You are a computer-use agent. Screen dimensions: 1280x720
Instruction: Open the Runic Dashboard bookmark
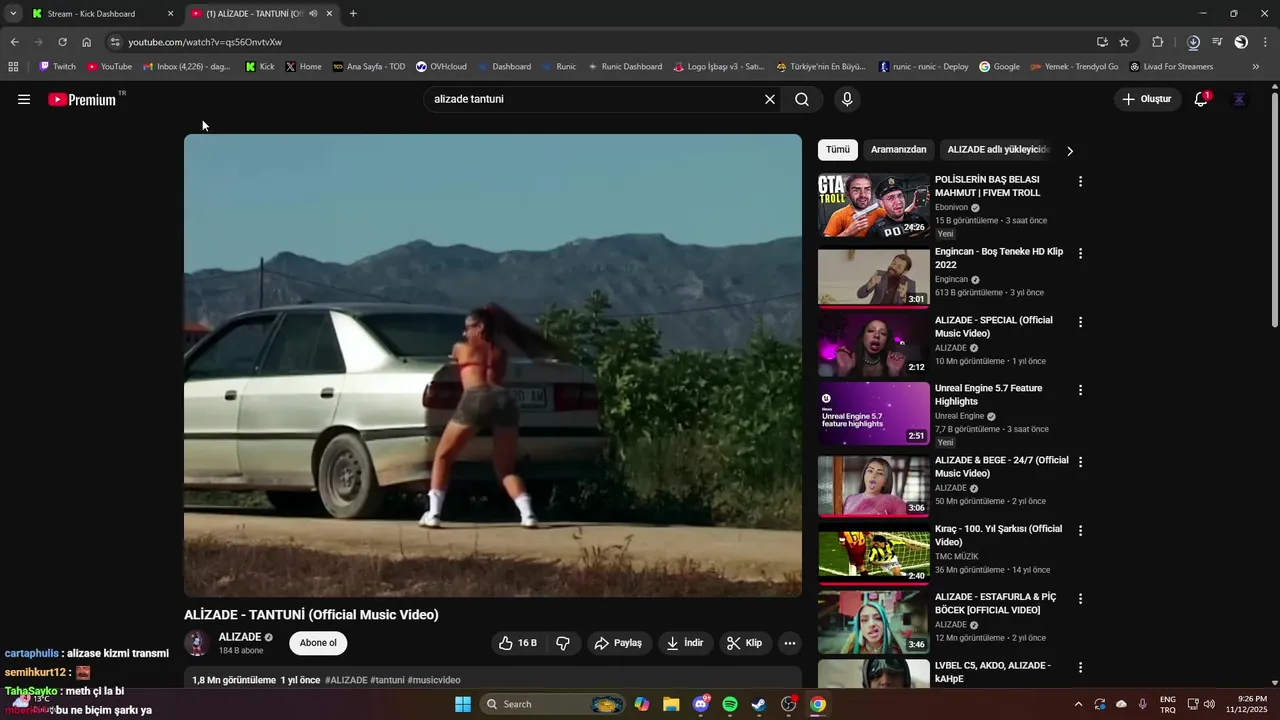pyautogui.click(x=625, y=67)
